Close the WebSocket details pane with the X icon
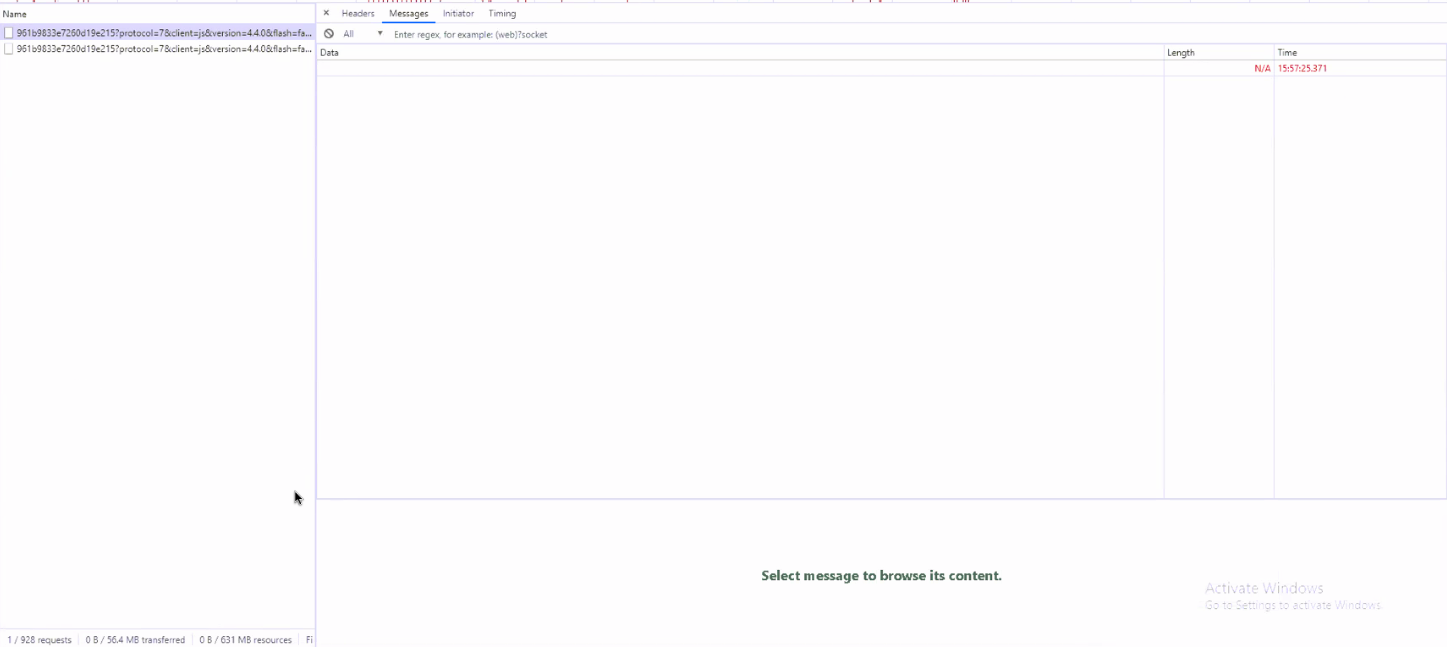 pos(327,13)
